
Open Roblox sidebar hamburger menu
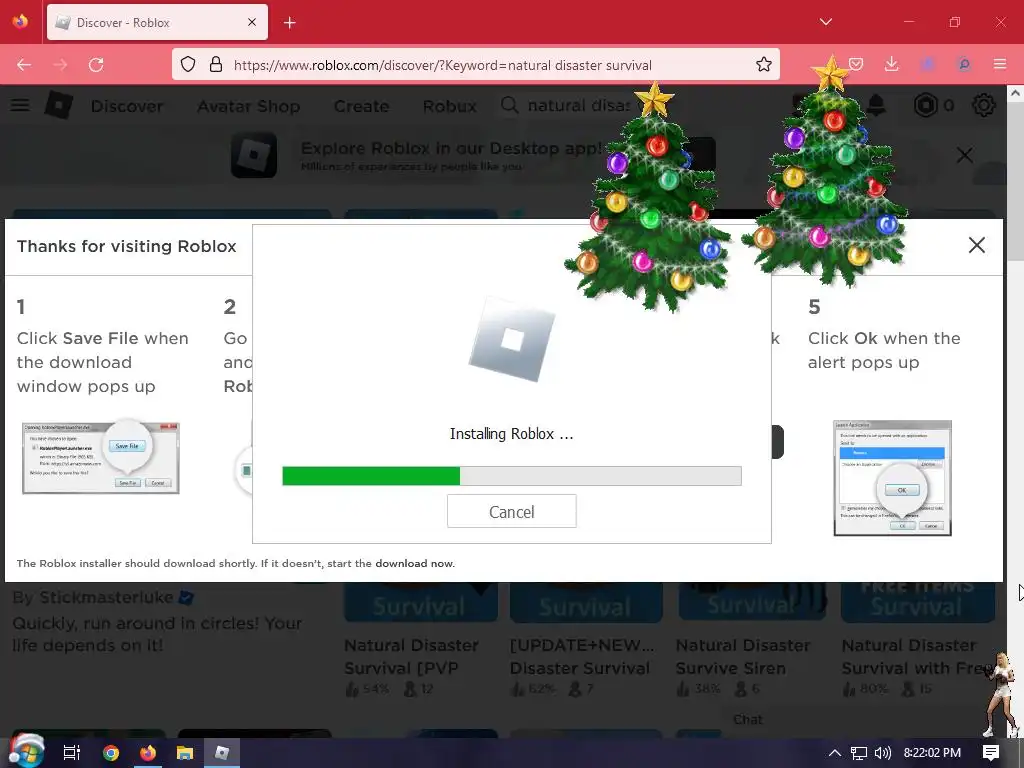(x=20, y=105)
